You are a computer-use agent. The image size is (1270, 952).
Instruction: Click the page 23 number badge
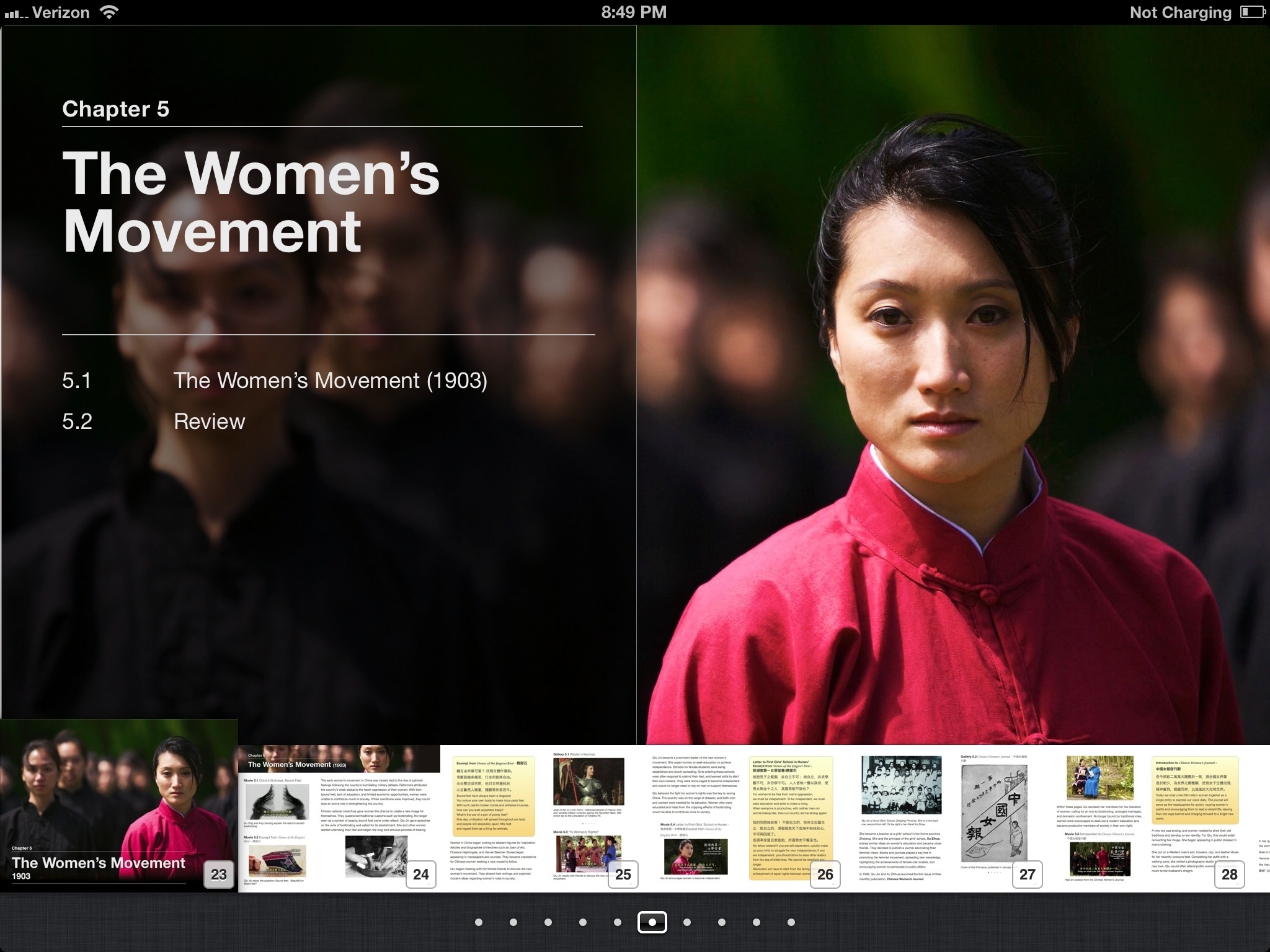pos(219,875)
